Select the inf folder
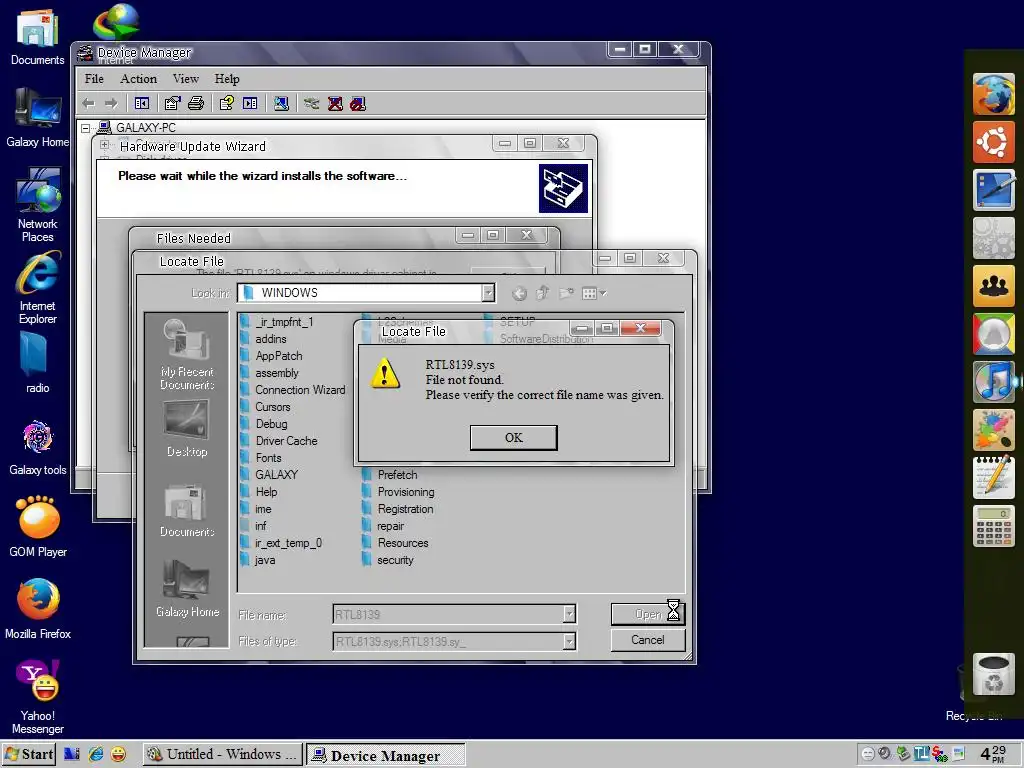This screenshot has height=768, width=1024. 254,526
